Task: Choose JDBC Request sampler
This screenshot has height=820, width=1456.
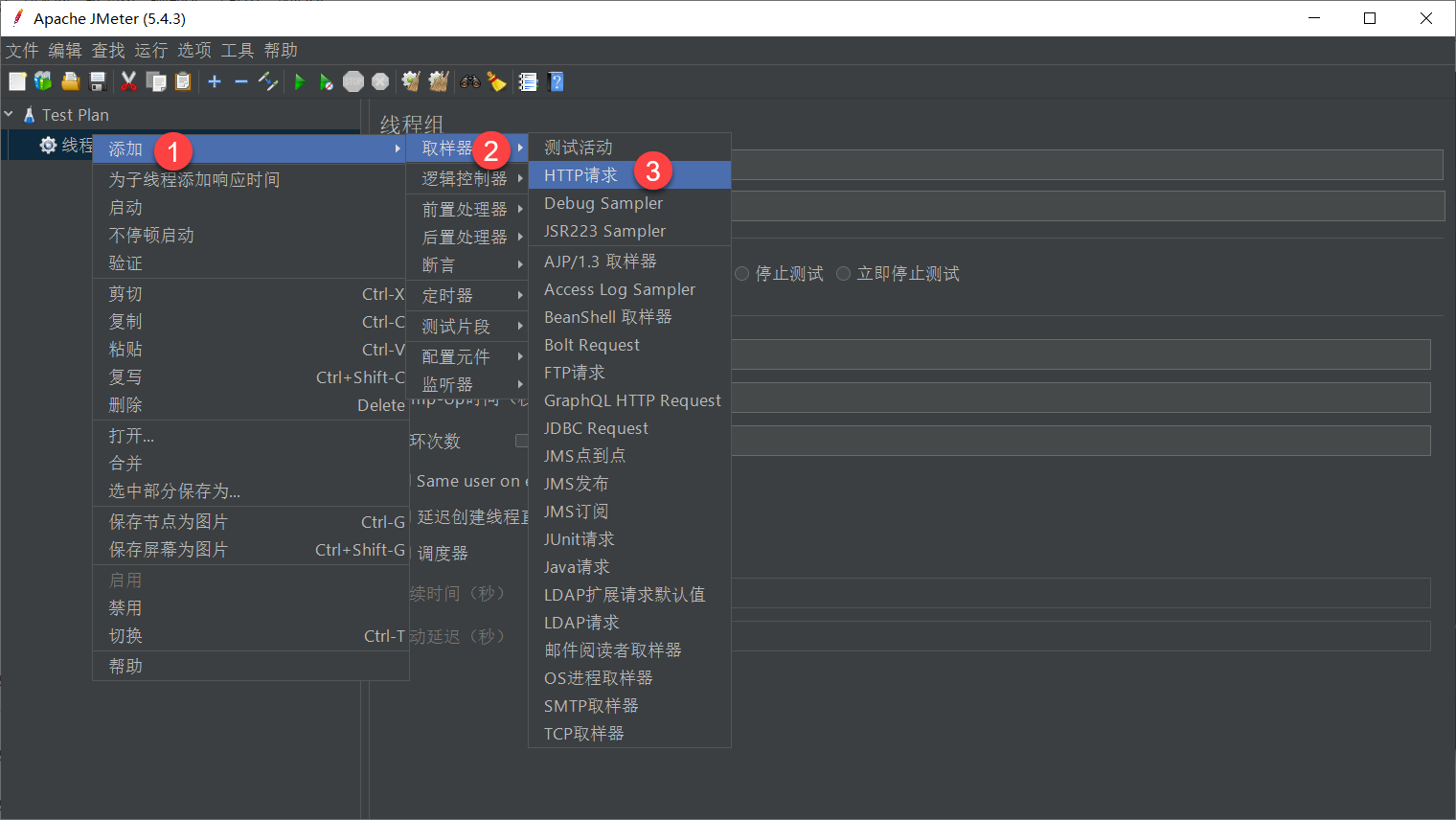Action: 629,428
